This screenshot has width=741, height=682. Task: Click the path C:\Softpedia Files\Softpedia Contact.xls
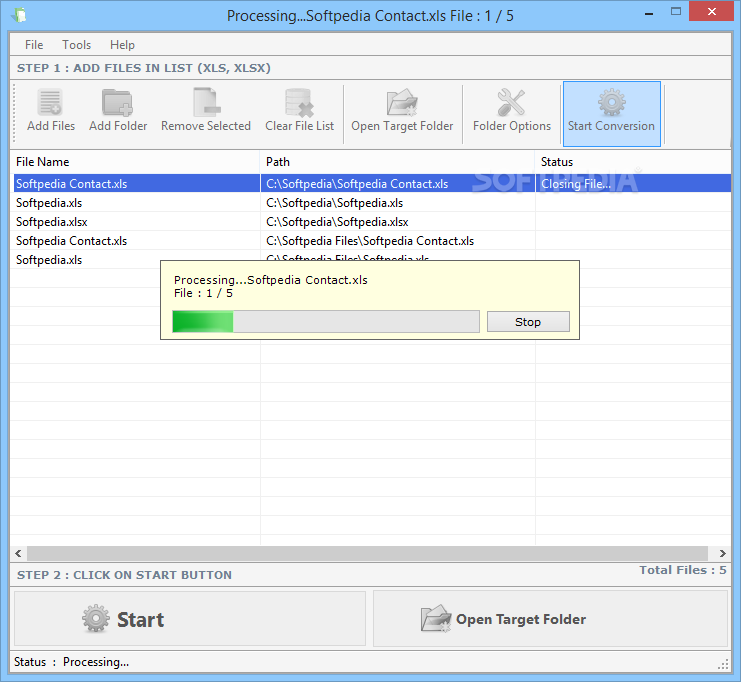370,241
